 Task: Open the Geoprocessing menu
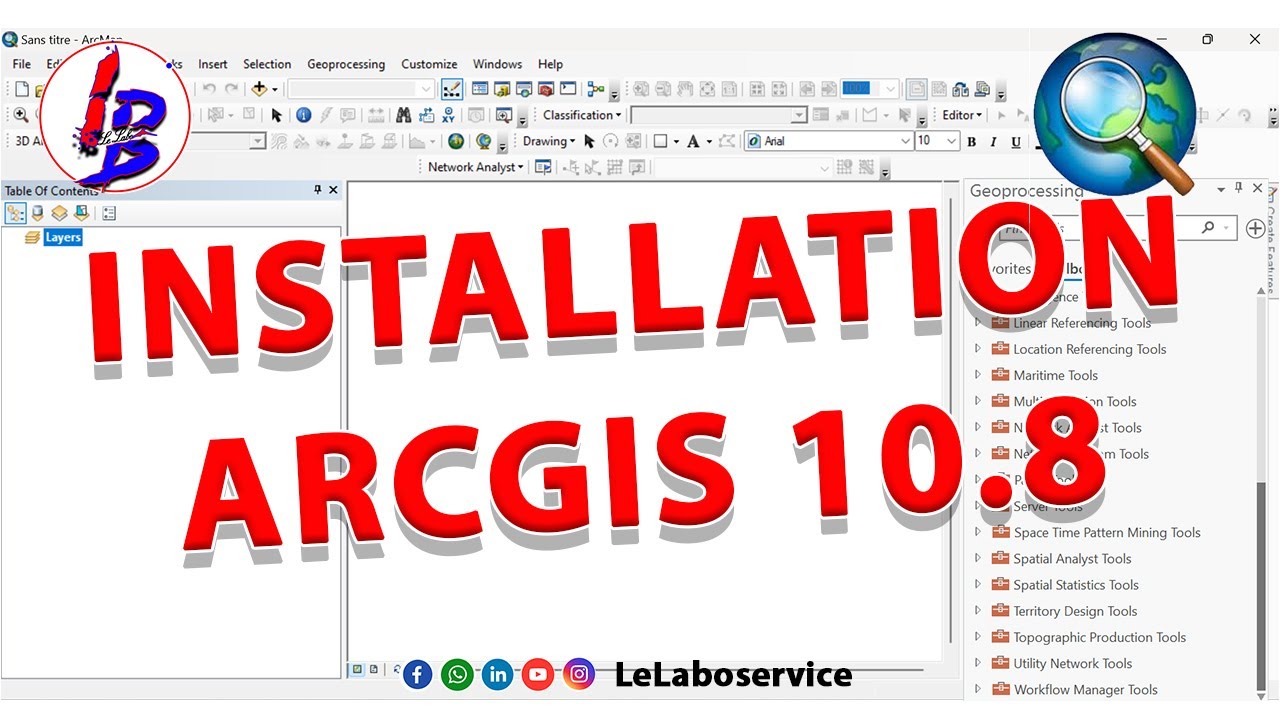[346, 64]
